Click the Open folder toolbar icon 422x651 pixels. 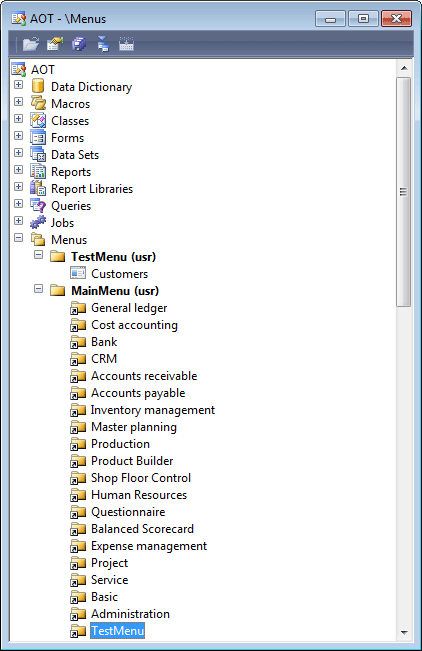coord(31,44)
